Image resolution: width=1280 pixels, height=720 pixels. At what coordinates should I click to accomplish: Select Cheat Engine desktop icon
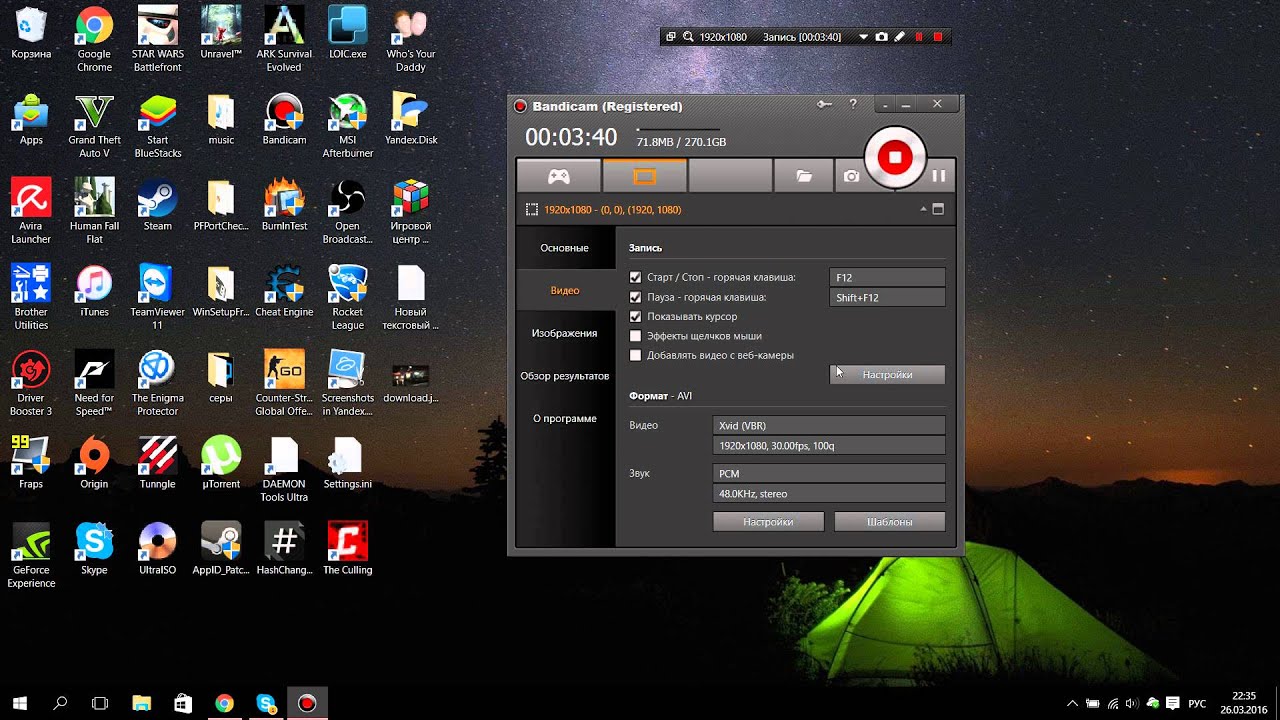pyautogui.click(x=284, y=291)
